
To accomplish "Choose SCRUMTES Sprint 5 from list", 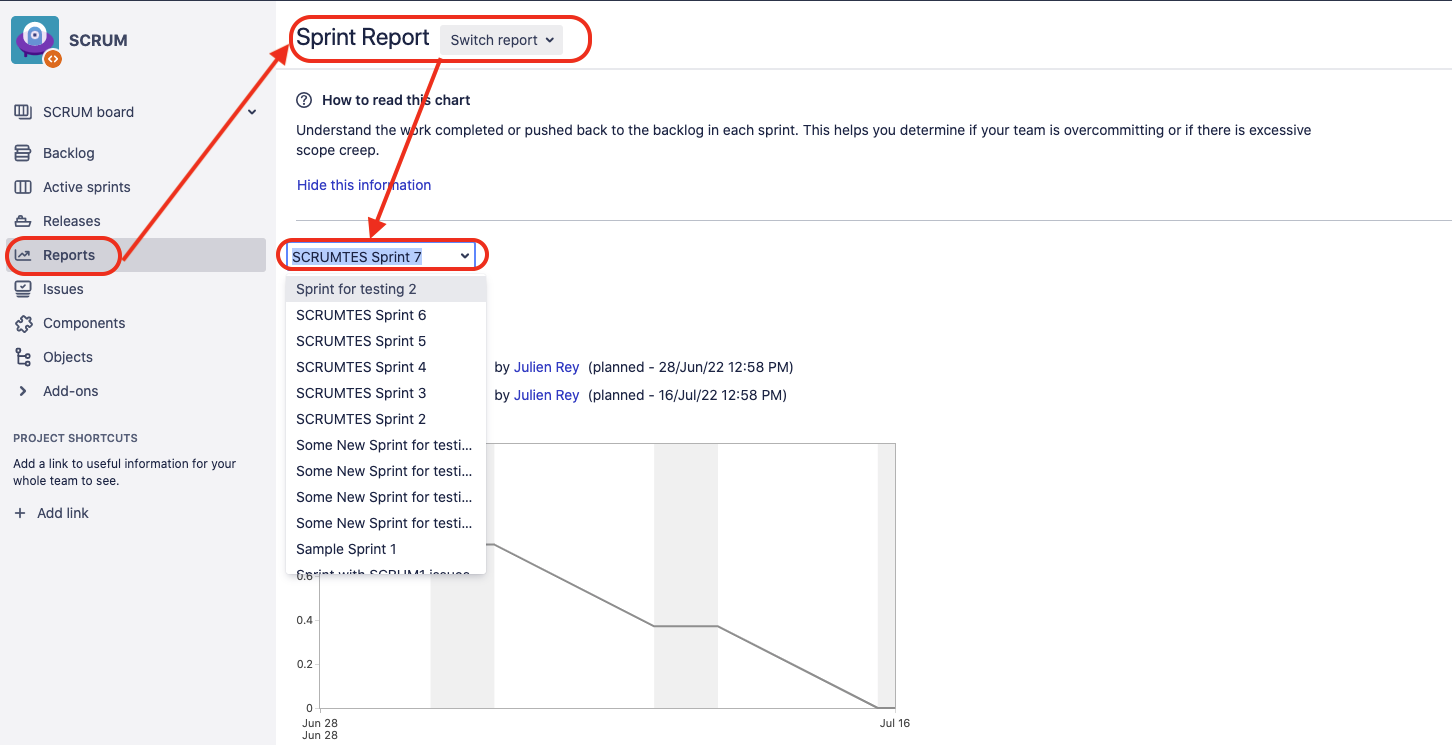I will 386,341.
